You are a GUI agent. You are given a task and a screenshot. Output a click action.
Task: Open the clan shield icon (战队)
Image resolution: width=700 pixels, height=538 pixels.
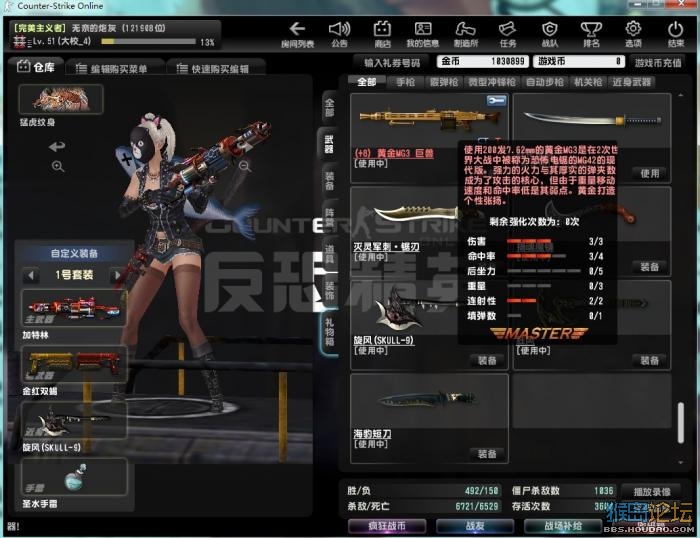pyautogui.click(x=550, y=29)
